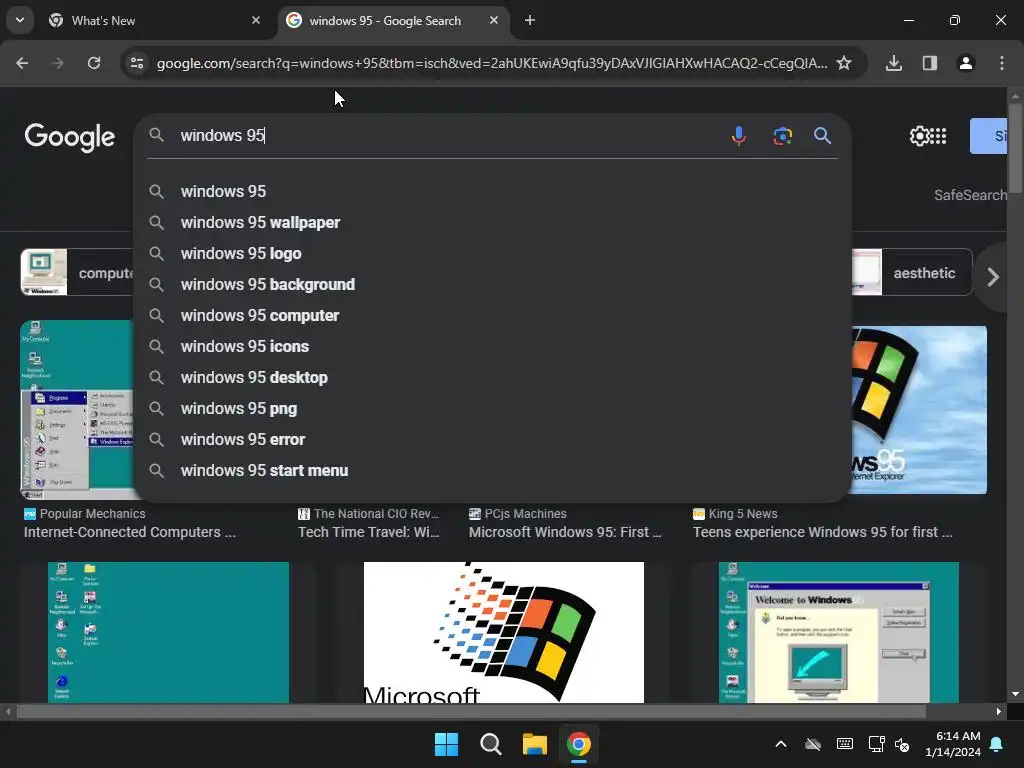Open The National CIO Review Tech Time Travel link
Viewport: 1024px width, 768px height.
coord(369,532)
